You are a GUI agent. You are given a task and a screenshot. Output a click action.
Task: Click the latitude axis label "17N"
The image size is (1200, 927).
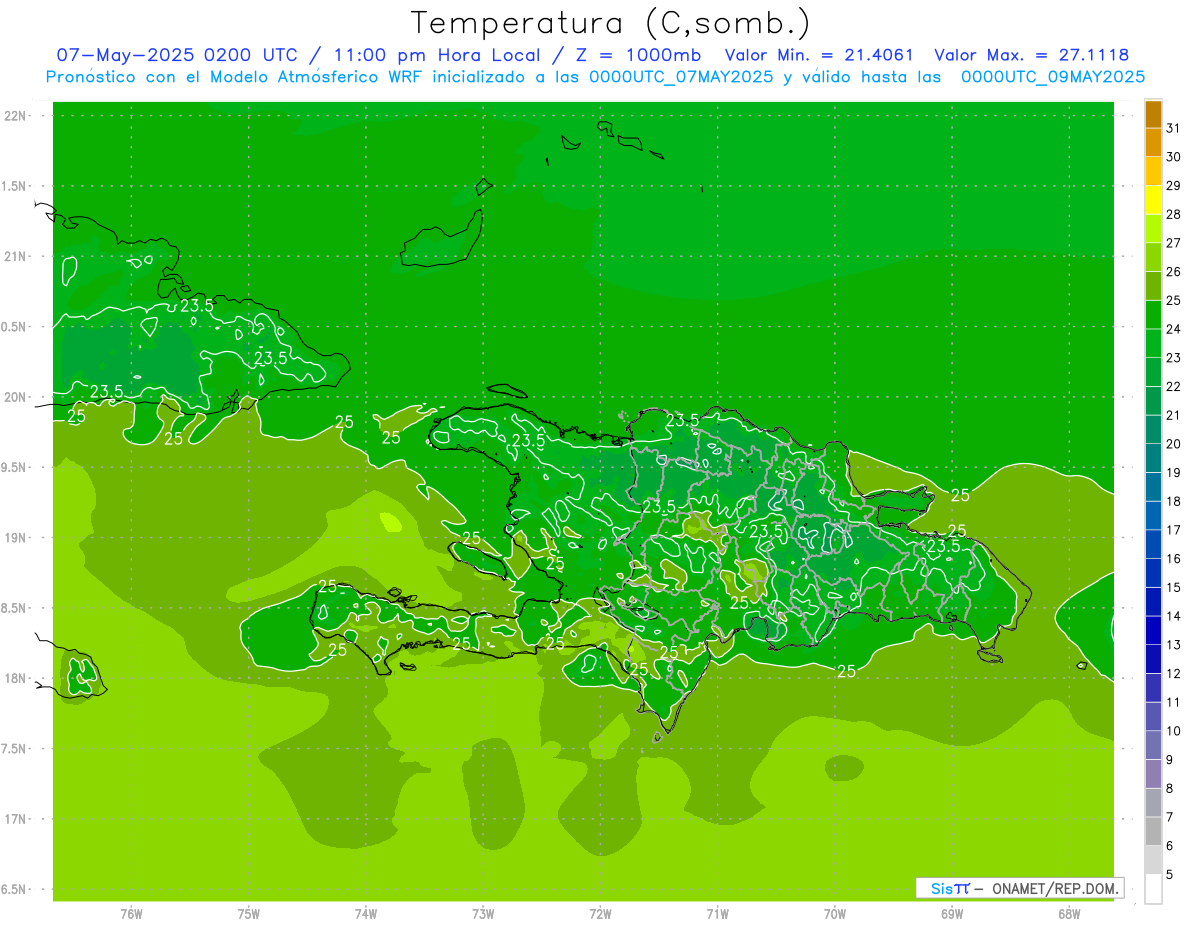click(x=16, y=819)
